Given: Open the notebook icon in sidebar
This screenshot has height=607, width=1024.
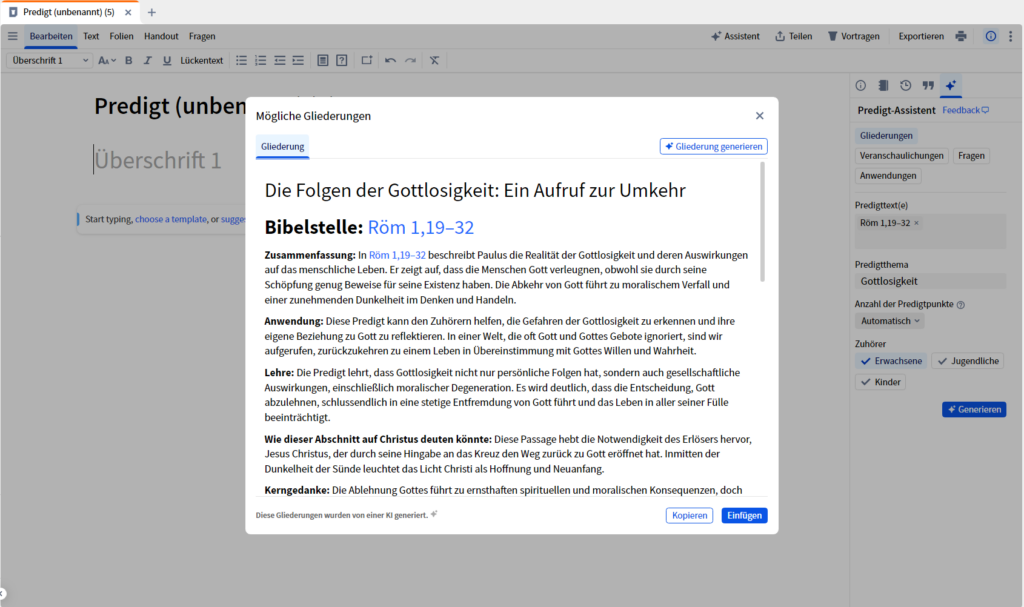Looking at the screenshot, I should click(883, 85).
